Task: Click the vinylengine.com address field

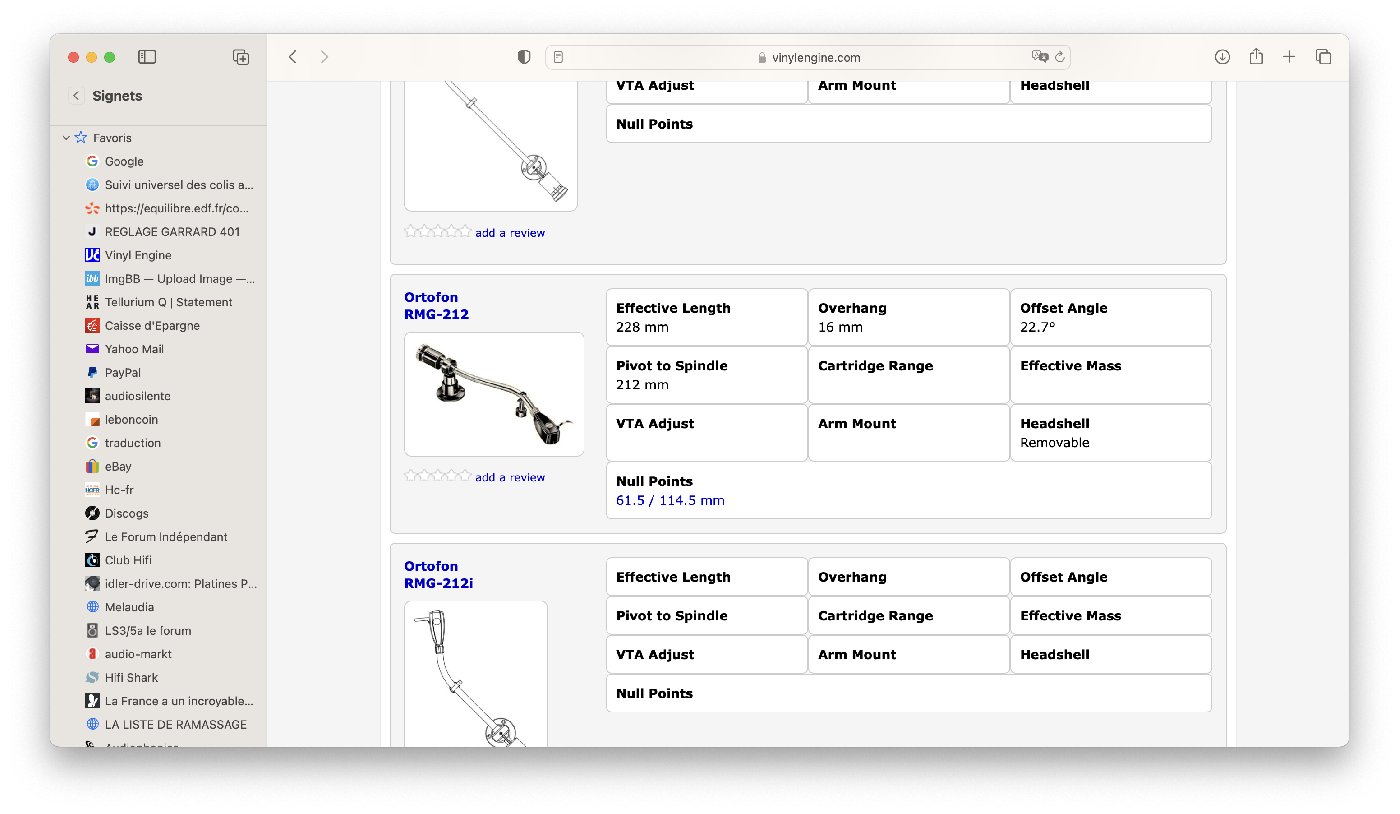Action: click(808, 57)
